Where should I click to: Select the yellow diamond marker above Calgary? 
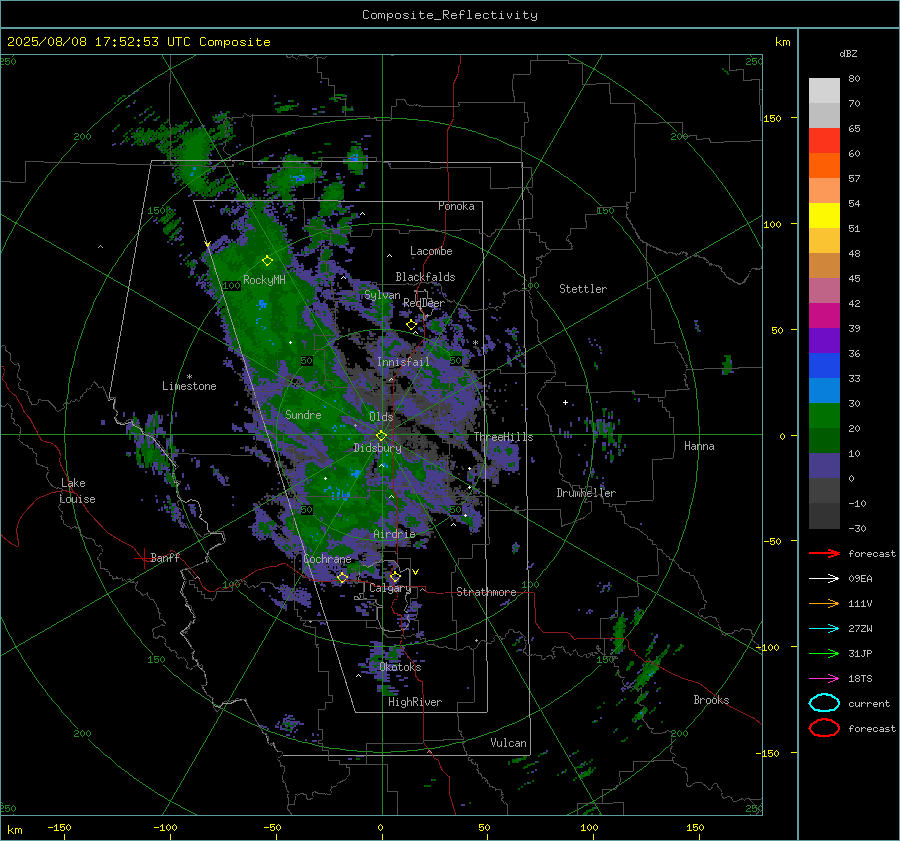pos(395,576)
